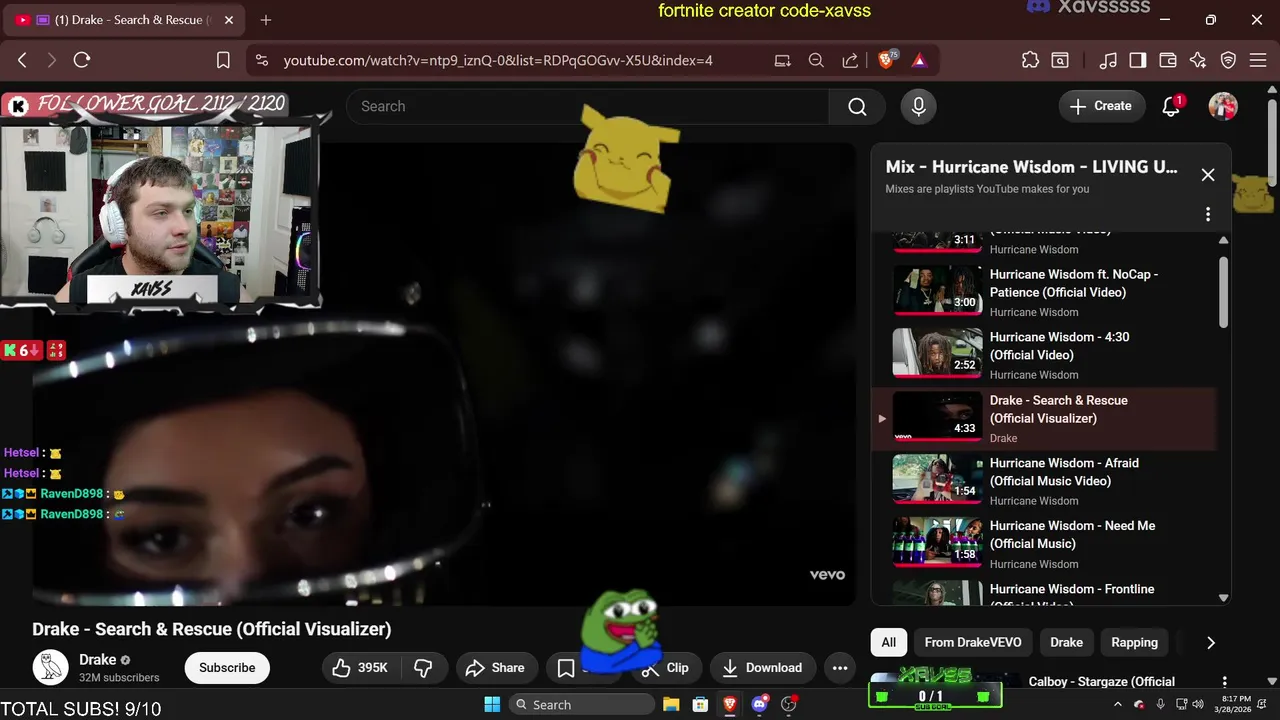This screenshot has width=1280, height=720.
Task: Open Microsoft Store from the taskbar
Action: click(701, 704)
